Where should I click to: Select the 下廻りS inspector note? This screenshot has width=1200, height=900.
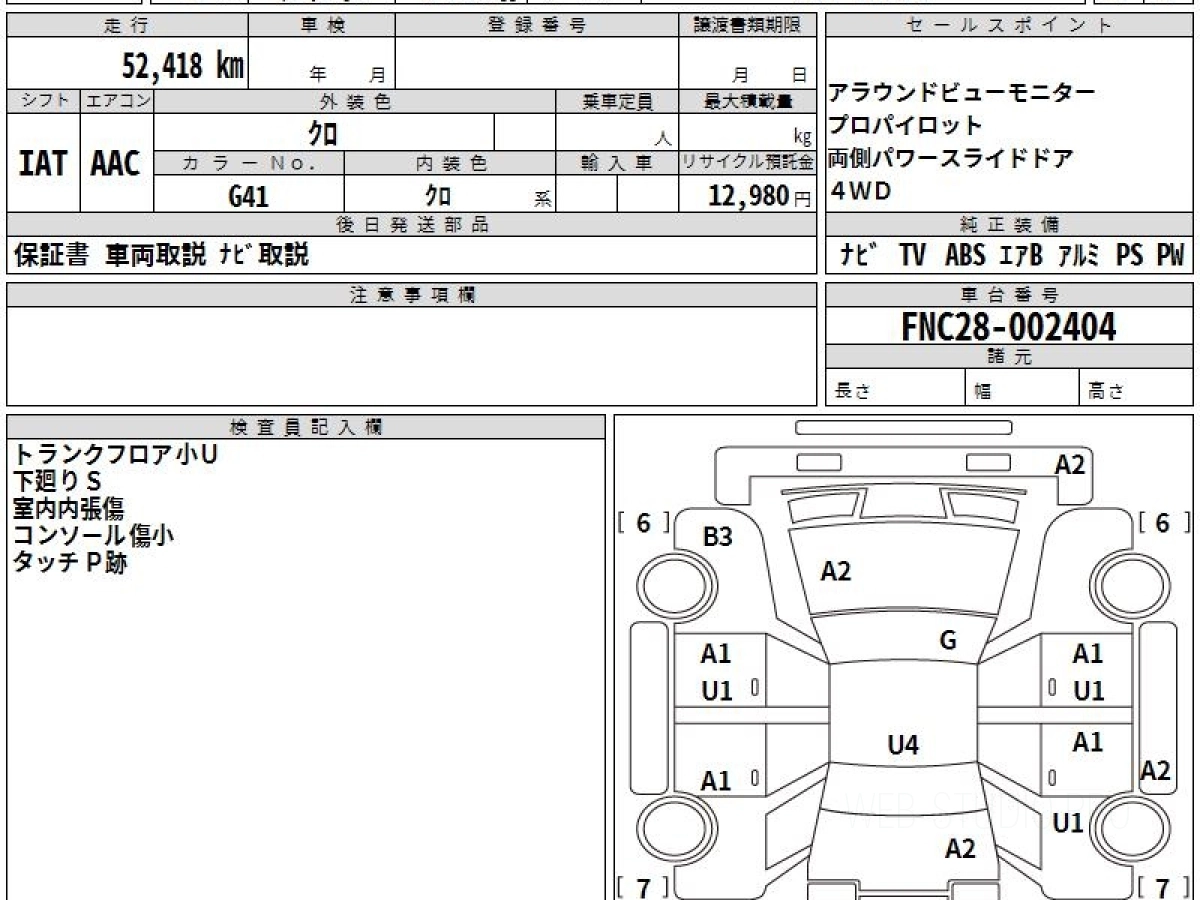[x=57, y=481]
